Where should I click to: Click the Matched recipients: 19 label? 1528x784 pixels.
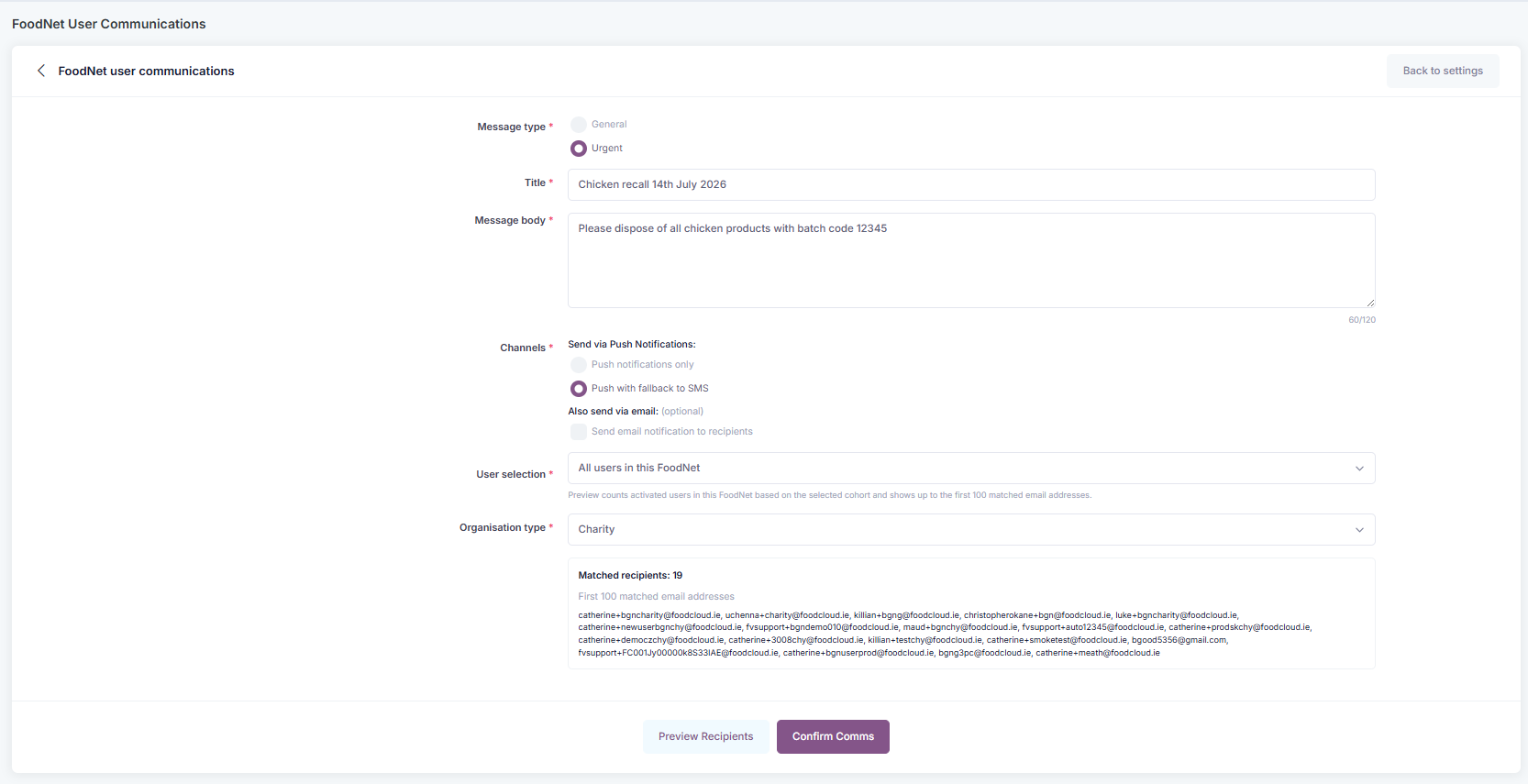tap(630, 576)
